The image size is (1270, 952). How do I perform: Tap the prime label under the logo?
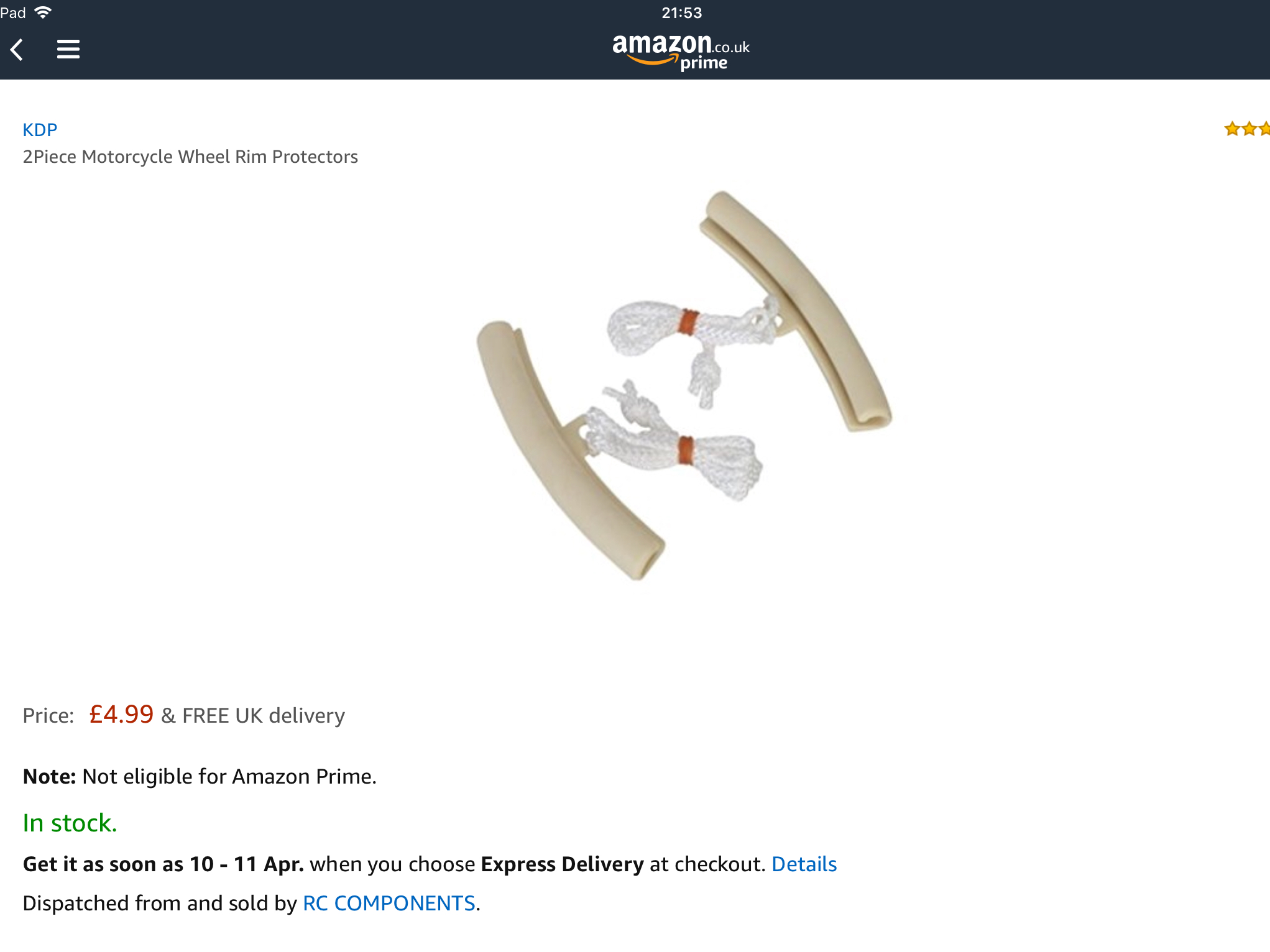tap(704, 63)
